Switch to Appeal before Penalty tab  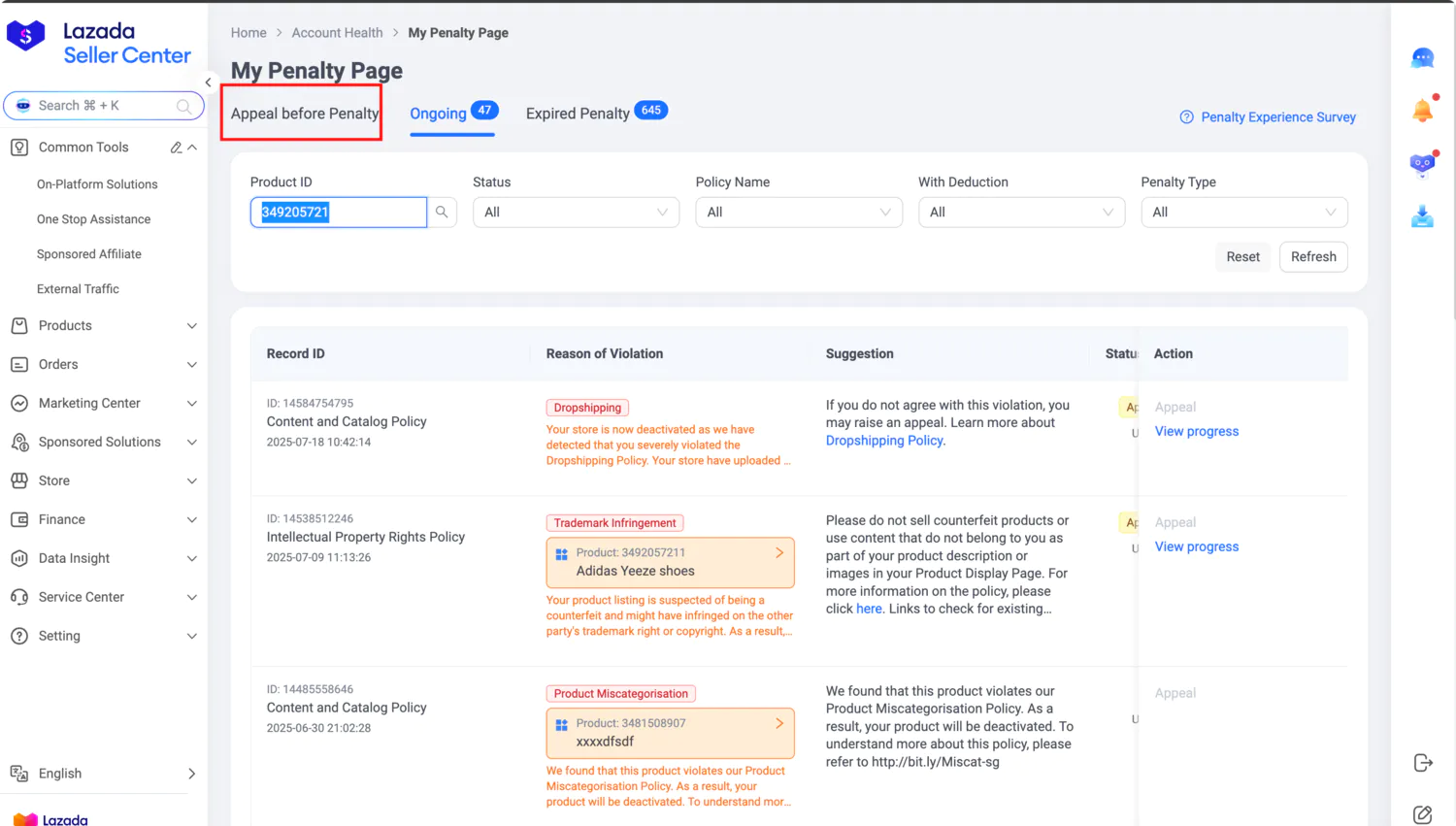point(304,114)
